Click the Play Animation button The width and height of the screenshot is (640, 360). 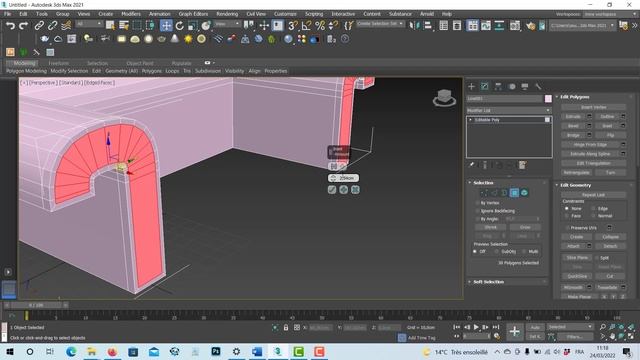[x=476, y=327]
